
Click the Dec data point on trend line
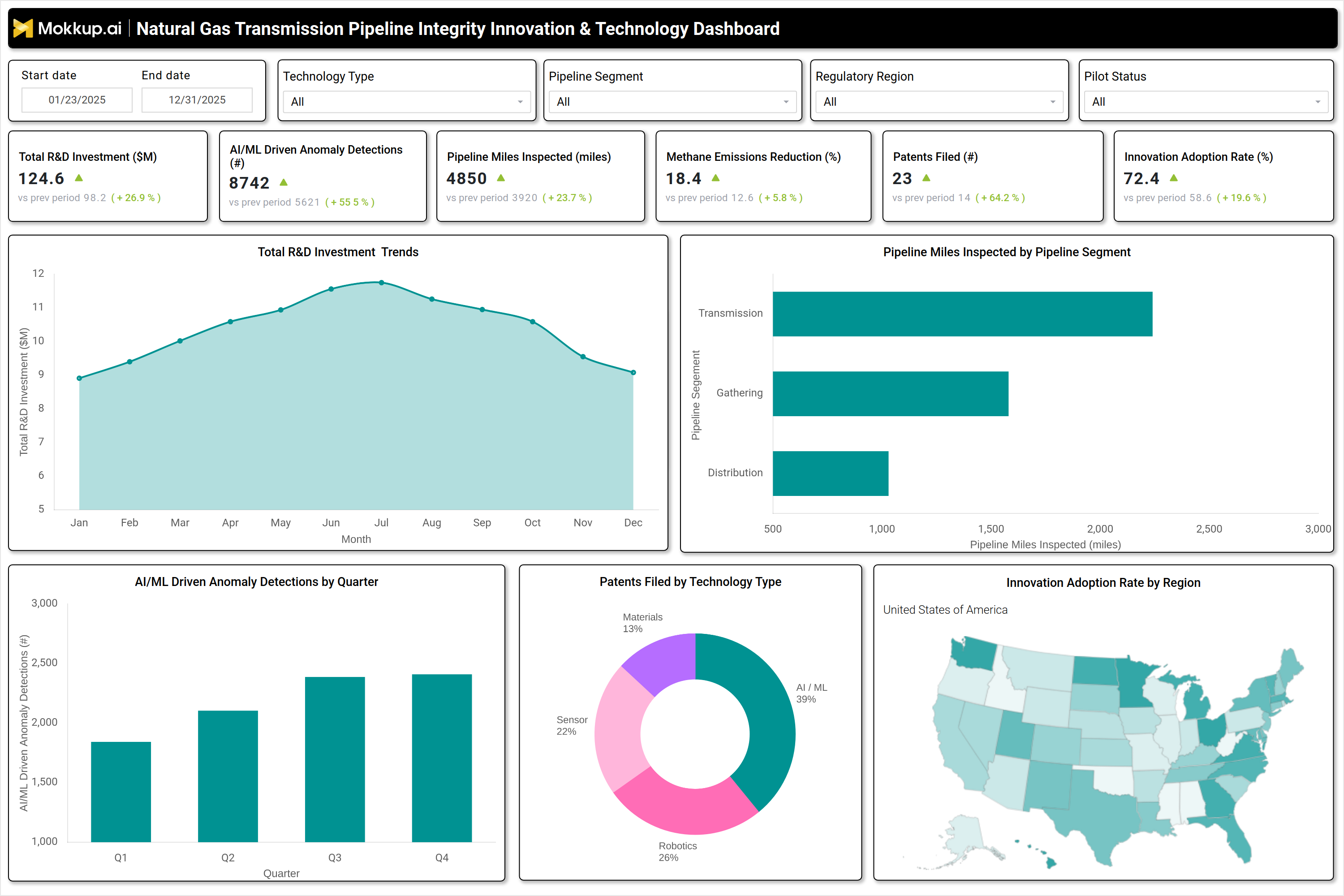pos(633,373)
